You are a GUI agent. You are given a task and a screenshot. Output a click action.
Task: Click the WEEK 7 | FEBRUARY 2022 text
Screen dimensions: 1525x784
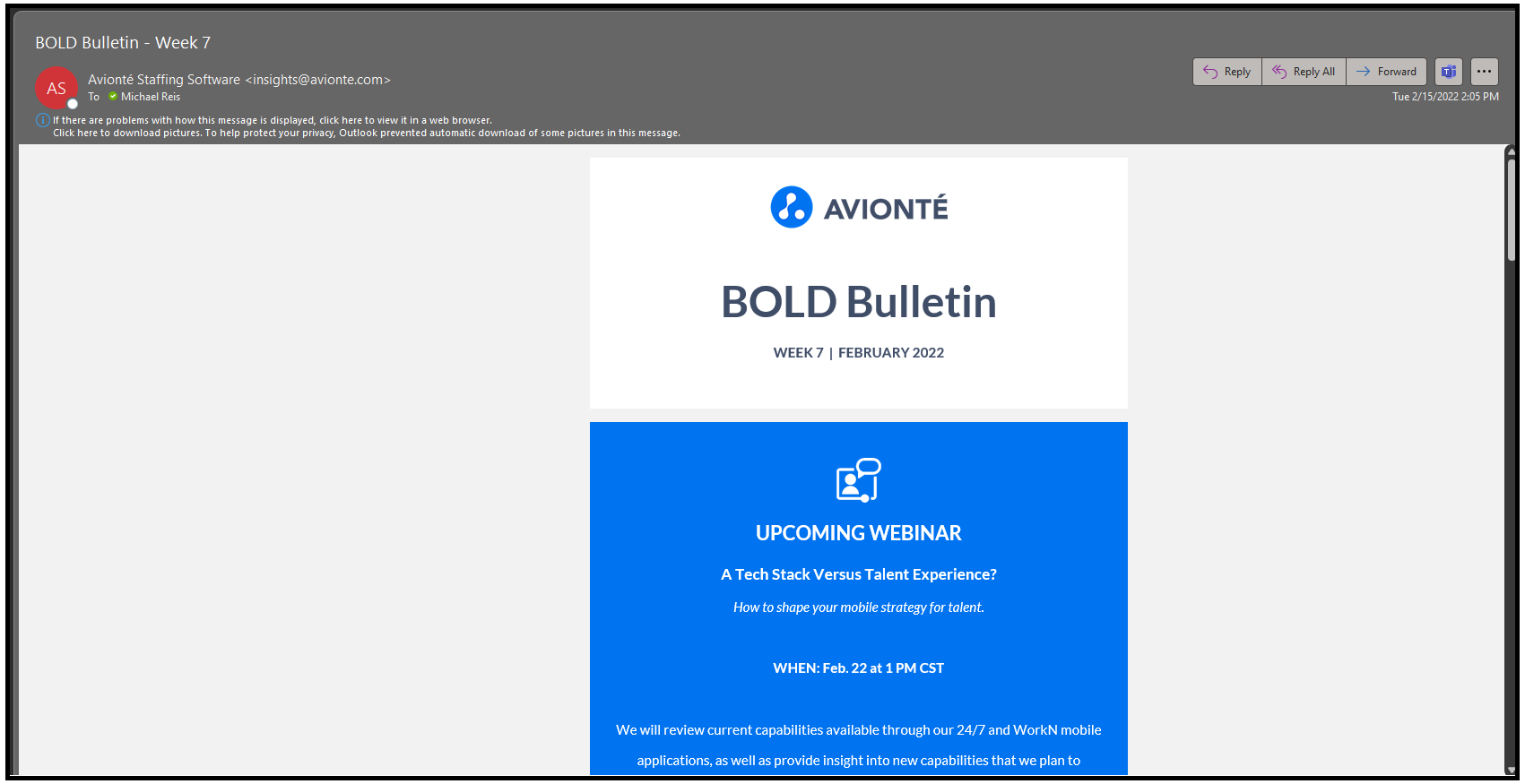click(859, 353)
